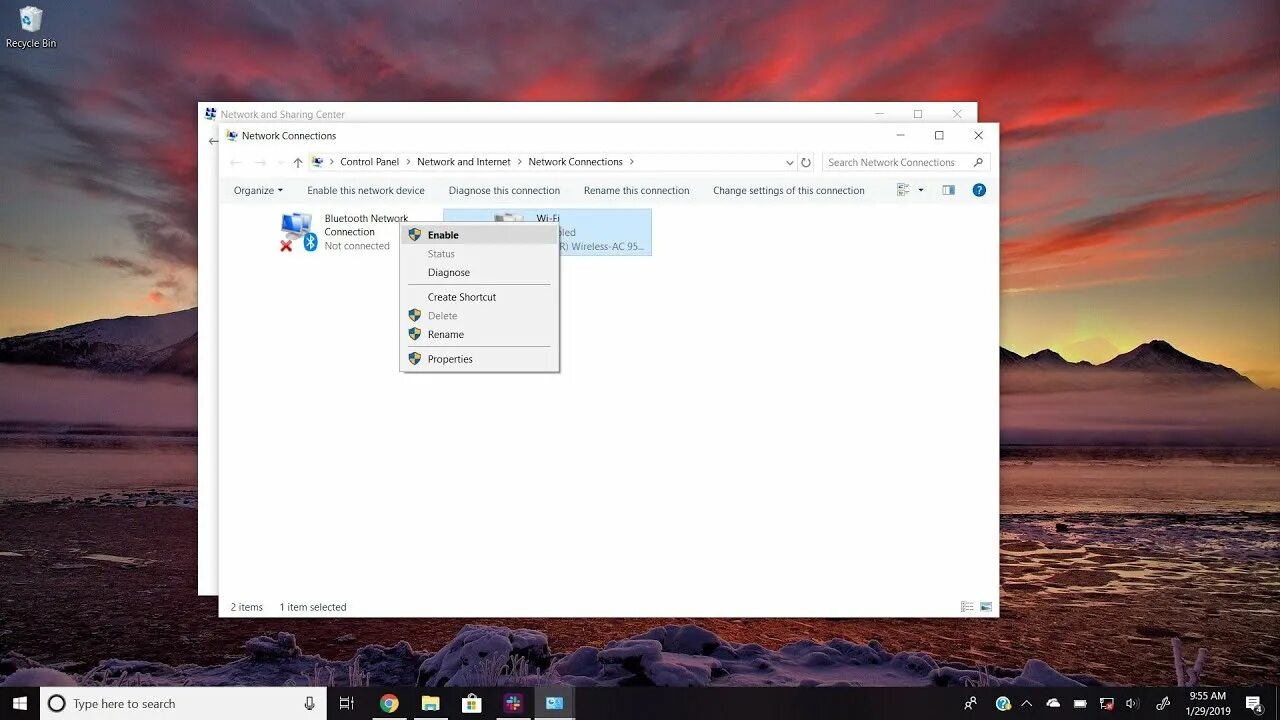Screen dimensions: 1280x720
Task: Click Network and Internet breadcrumb
Action: 464,162
